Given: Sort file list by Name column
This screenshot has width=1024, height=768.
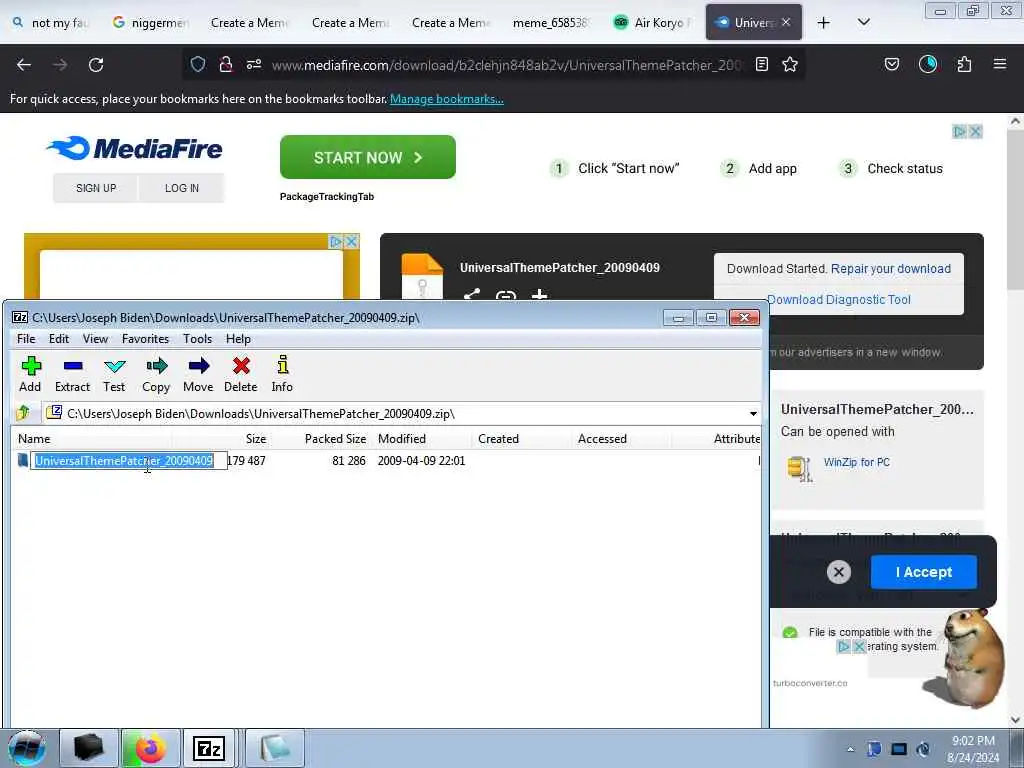Looking at the screenshot, I should (91, 439).
